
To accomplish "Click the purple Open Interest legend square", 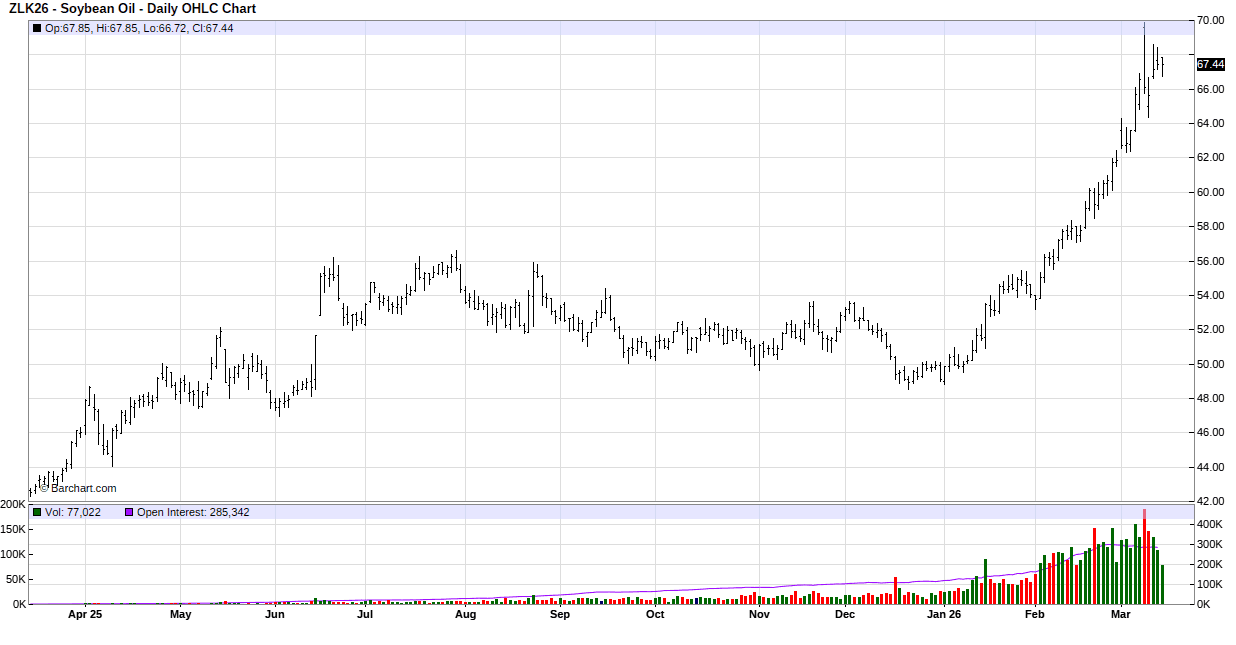I will tap(129, 512).
